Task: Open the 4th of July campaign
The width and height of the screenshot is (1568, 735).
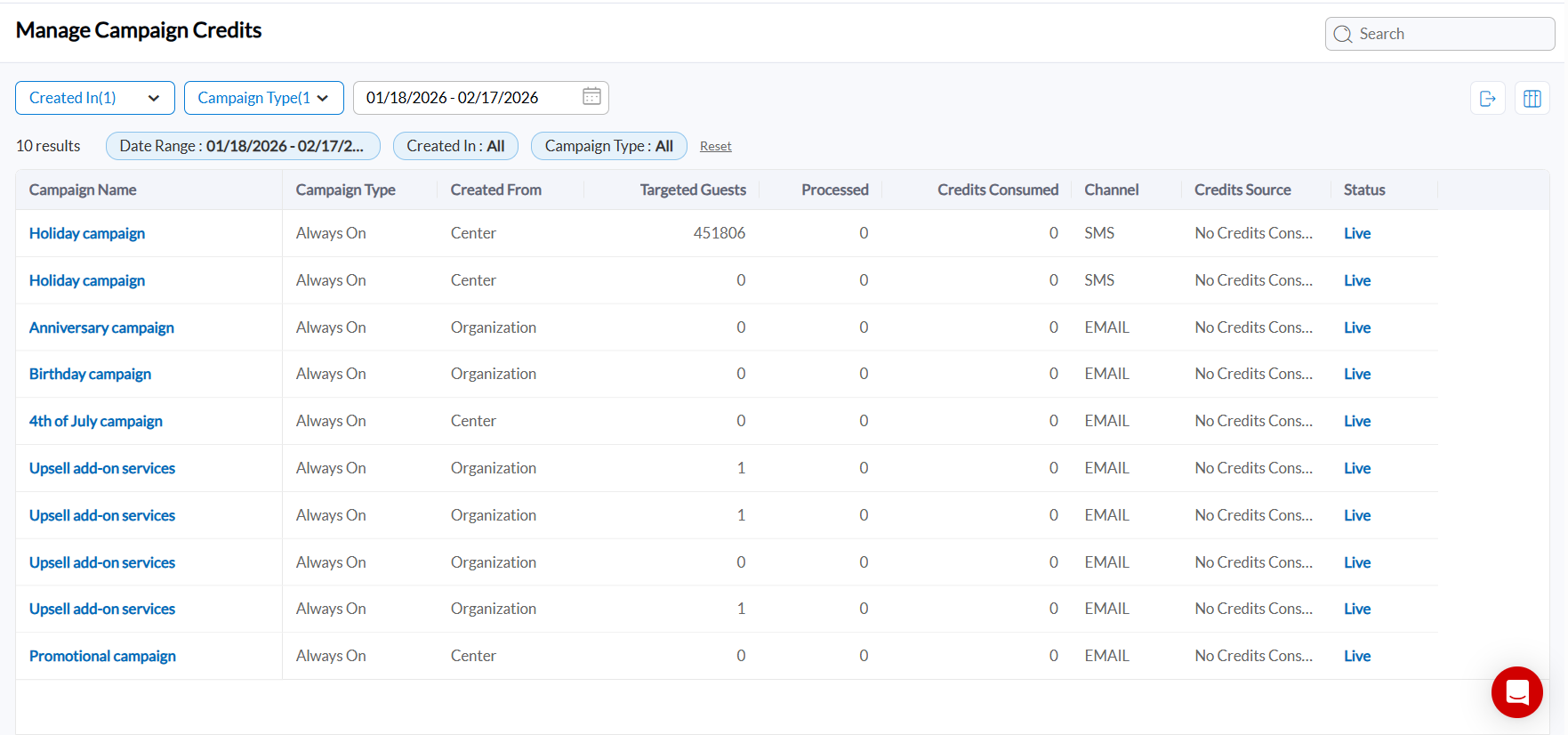Action: [96, 421]
